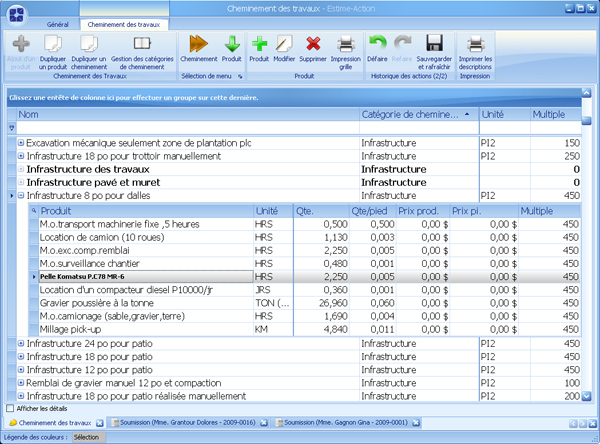Toggle the Afficher les détails checkbox
Viewport: 600px width, 444px height.
tap(11, 408)
